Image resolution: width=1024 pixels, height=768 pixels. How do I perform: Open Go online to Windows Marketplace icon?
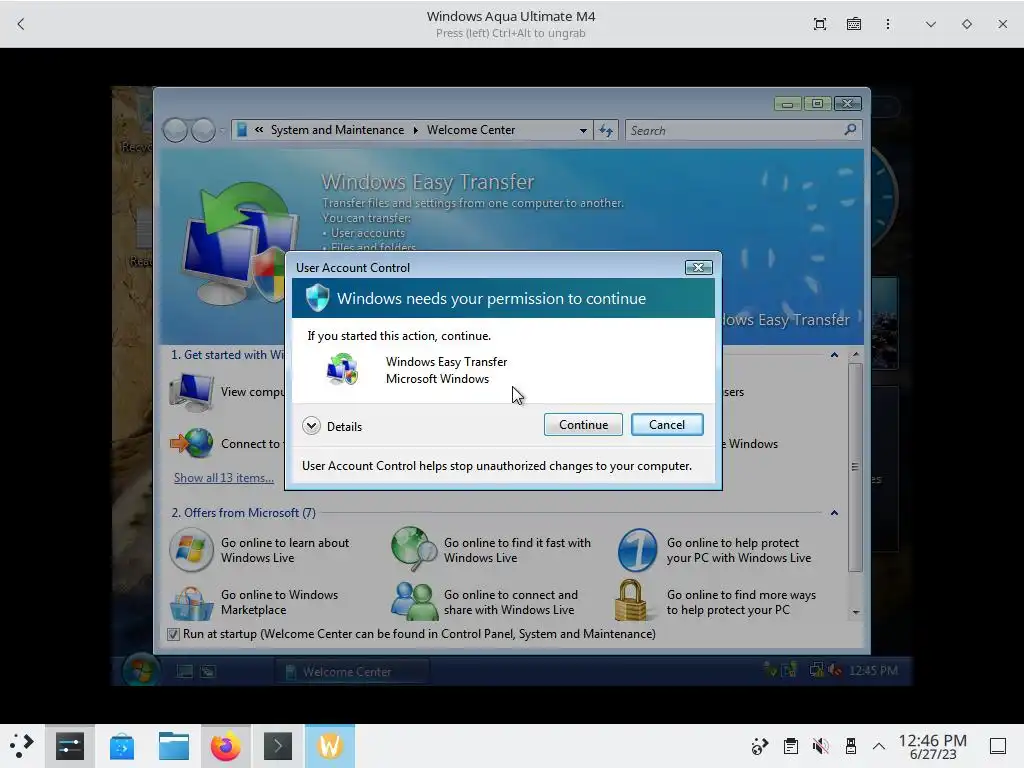[191, 602]
